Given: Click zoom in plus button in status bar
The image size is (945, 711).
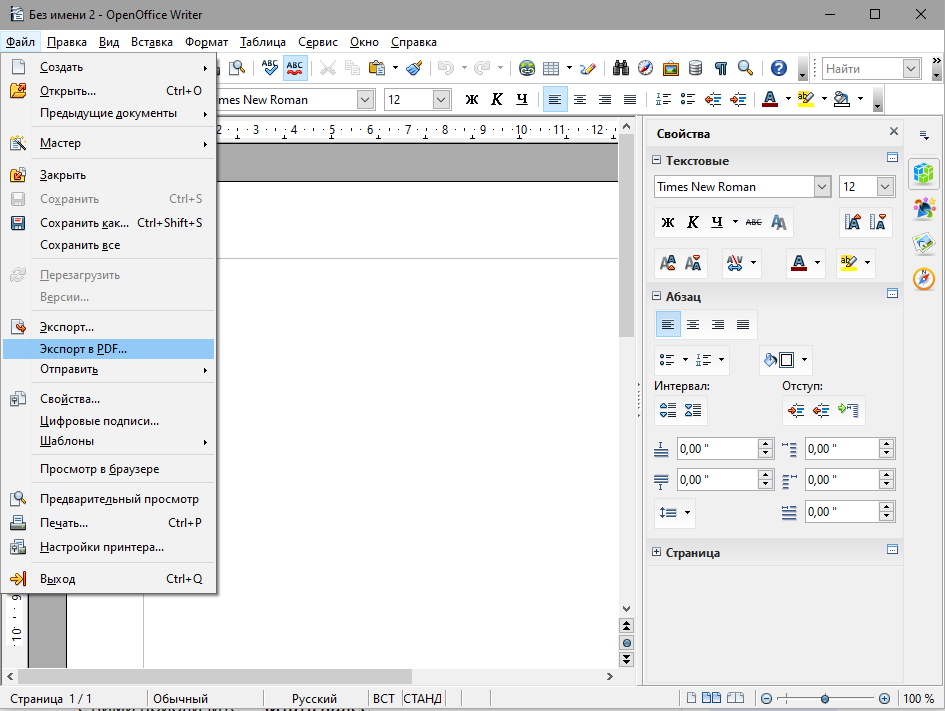Looking at the screenshot, I should click(884, 698).
